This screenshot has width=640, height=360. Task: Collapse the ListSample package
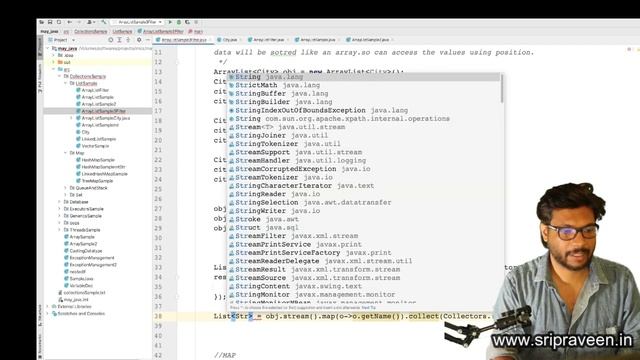point(66,83)
